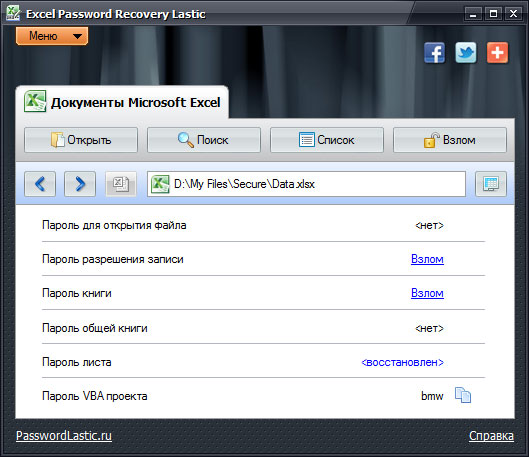This screenshot has width=529, height=457.
Task: Click Взлом link for Пароль разрешения записи
Action: pos(427,259)
